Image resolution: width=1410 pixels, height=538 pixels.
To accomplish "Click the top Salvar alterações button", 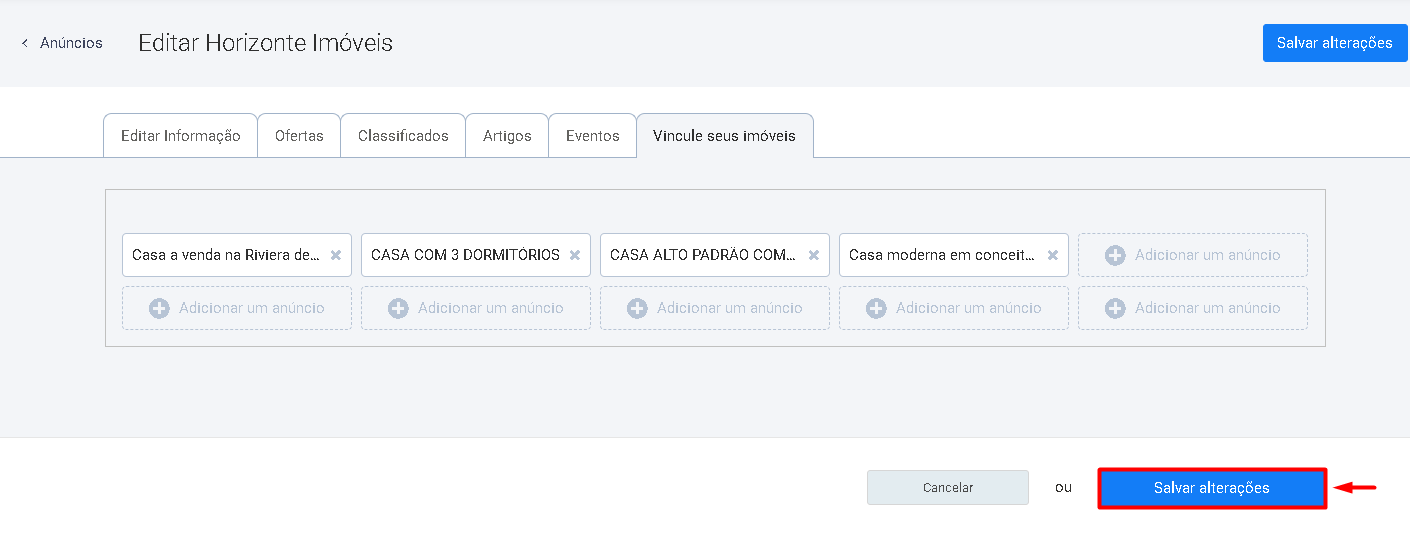I will (x=1335, y=43).
